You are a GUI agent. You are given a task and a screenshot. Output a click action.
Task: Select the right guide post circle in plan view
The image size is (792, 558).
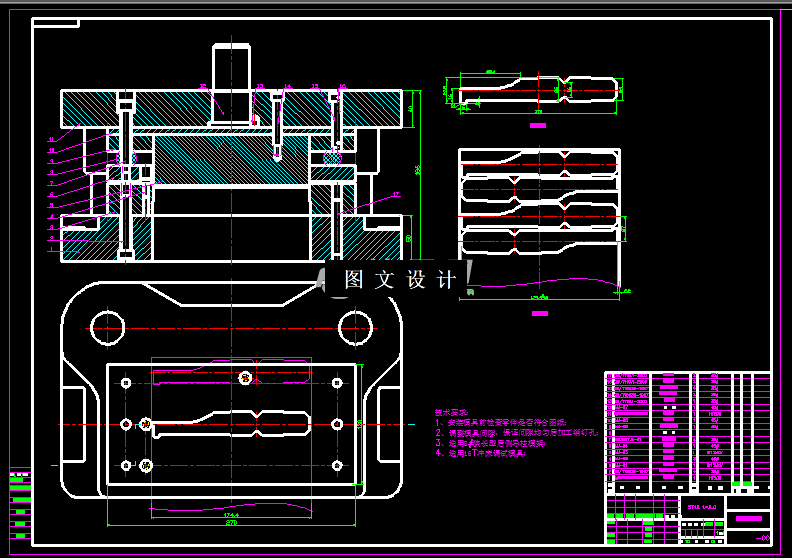[355, 328]
